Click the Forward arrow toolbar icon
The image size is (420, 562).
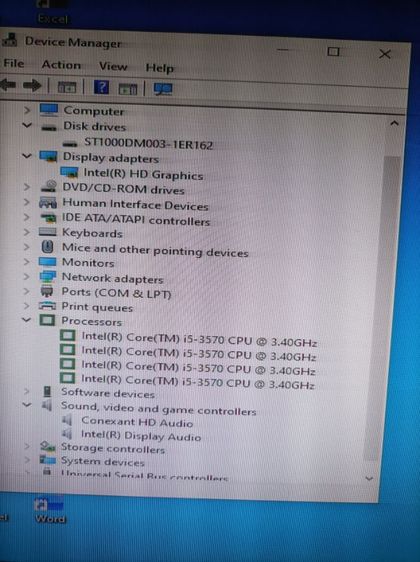[x=32, y=86]
